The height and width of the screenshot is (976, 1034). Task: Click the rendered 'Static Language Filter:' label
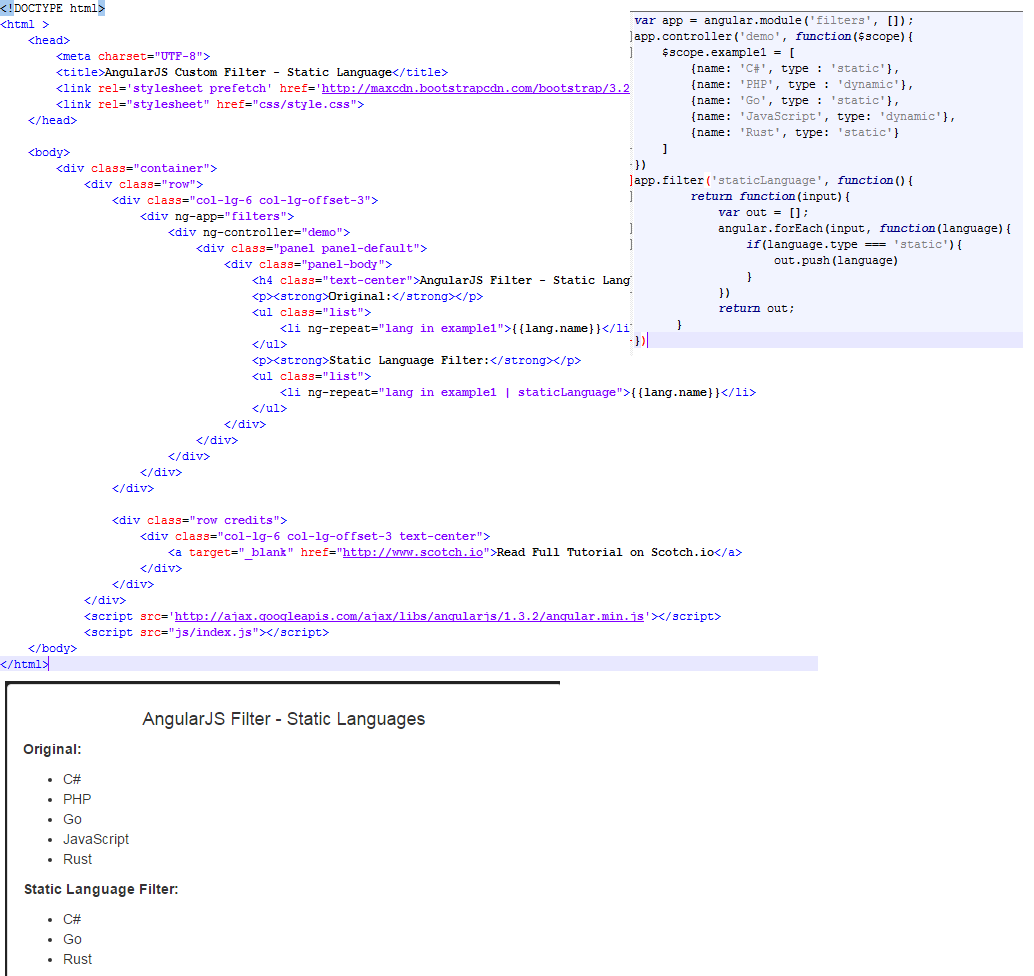102,890
